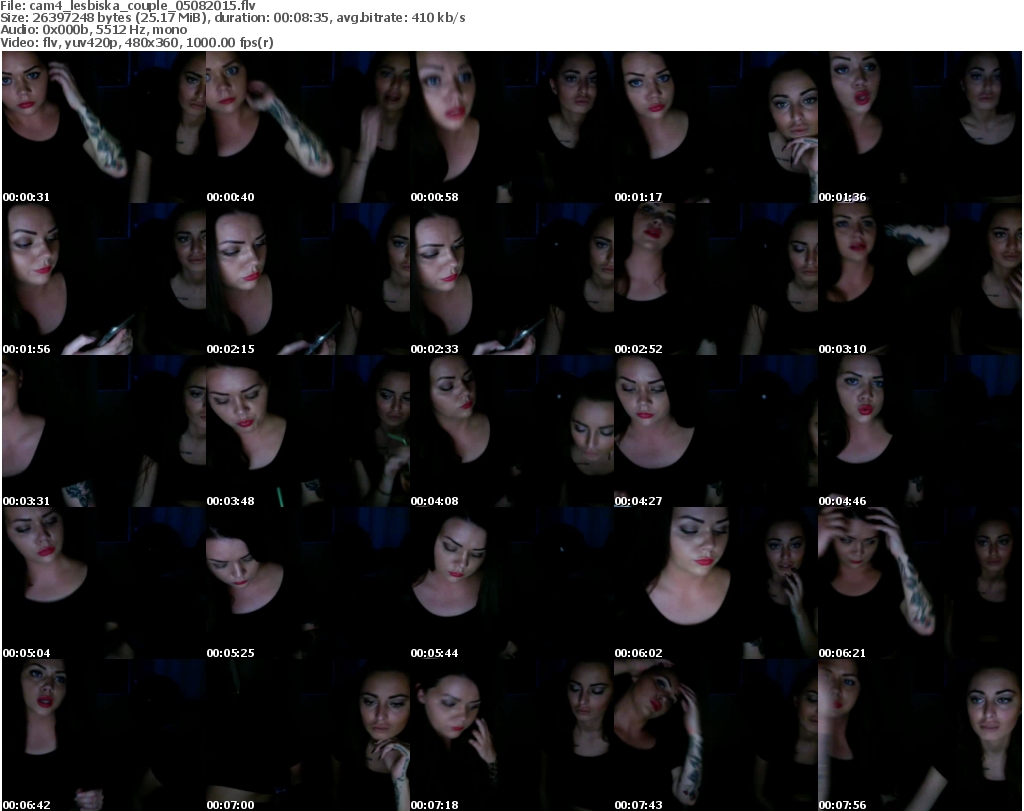The image size is (1024, 811).
Task: Select the thumbnail stamped 00:00:40
Action: (x=308, y=127)
